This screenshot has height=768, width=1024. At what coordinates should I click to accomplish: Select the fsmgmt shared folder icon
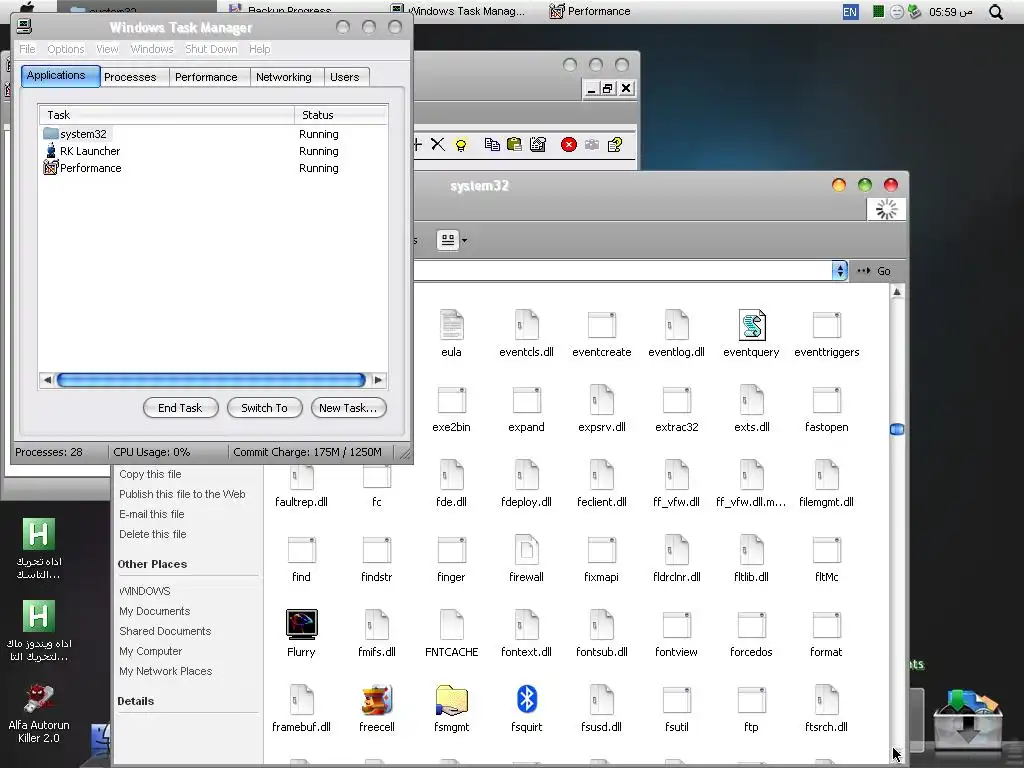click(451, 699)
